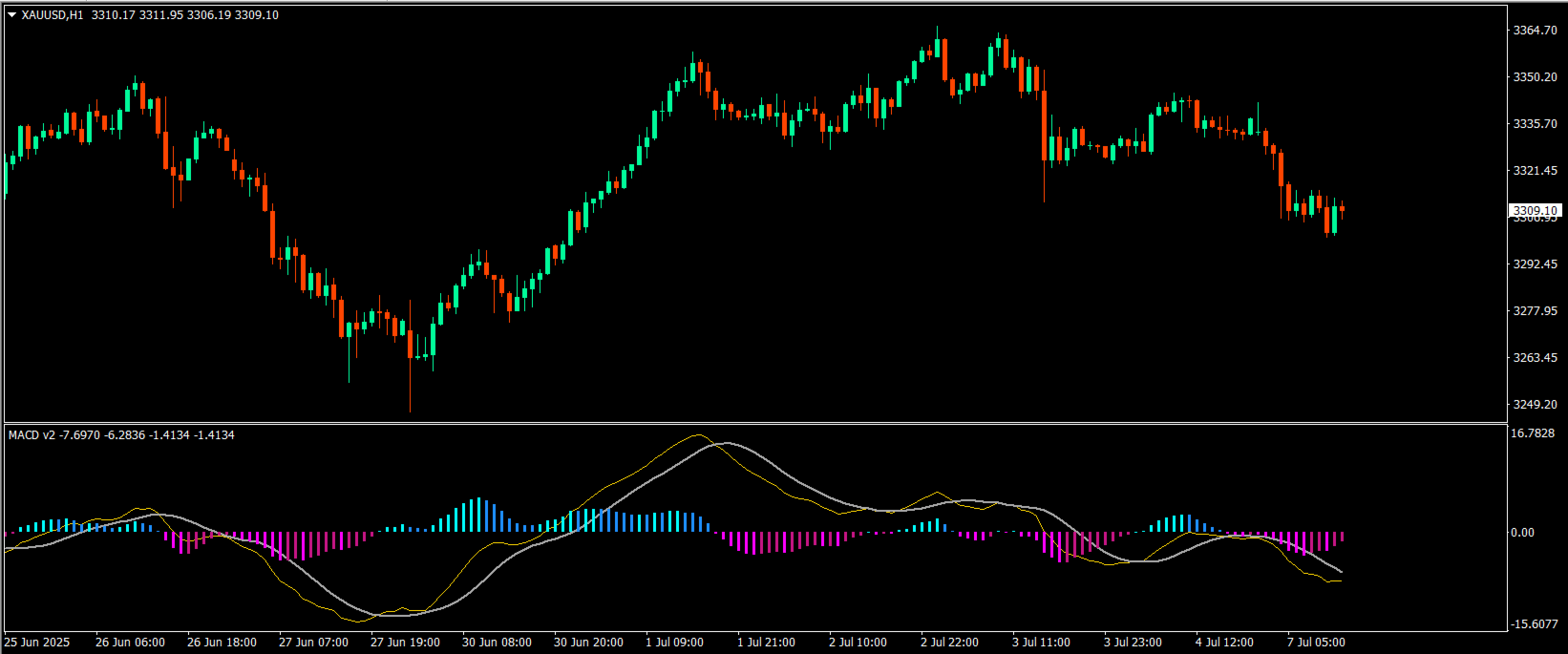Click the 30 Jun 20:00 time label
Viewport: 1568px width, 654px height.
click(588, 643)
